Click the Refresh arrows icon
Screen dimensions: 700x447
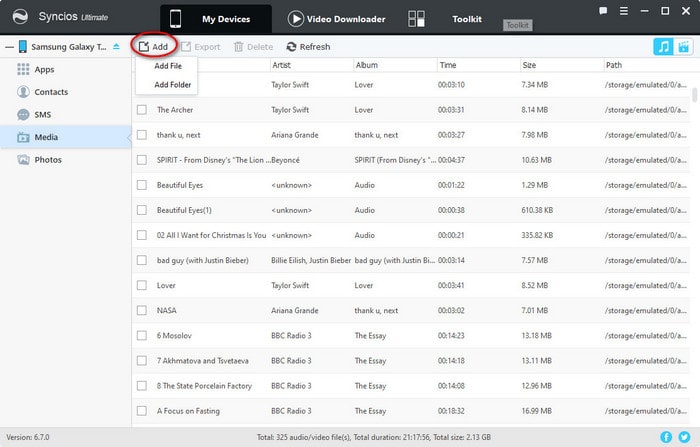point(291,46)
